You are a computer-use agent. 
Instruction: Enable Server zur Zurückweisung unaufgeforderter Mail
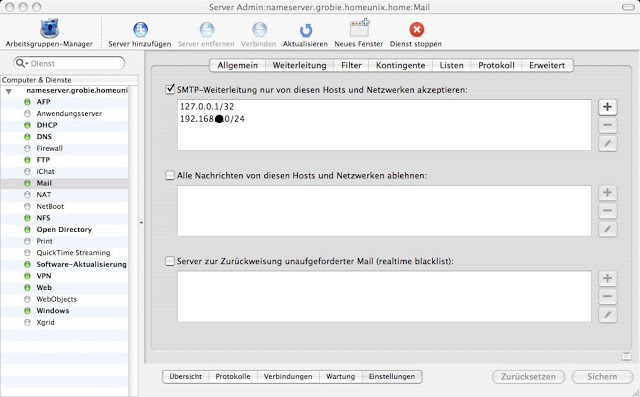(170, 261)
